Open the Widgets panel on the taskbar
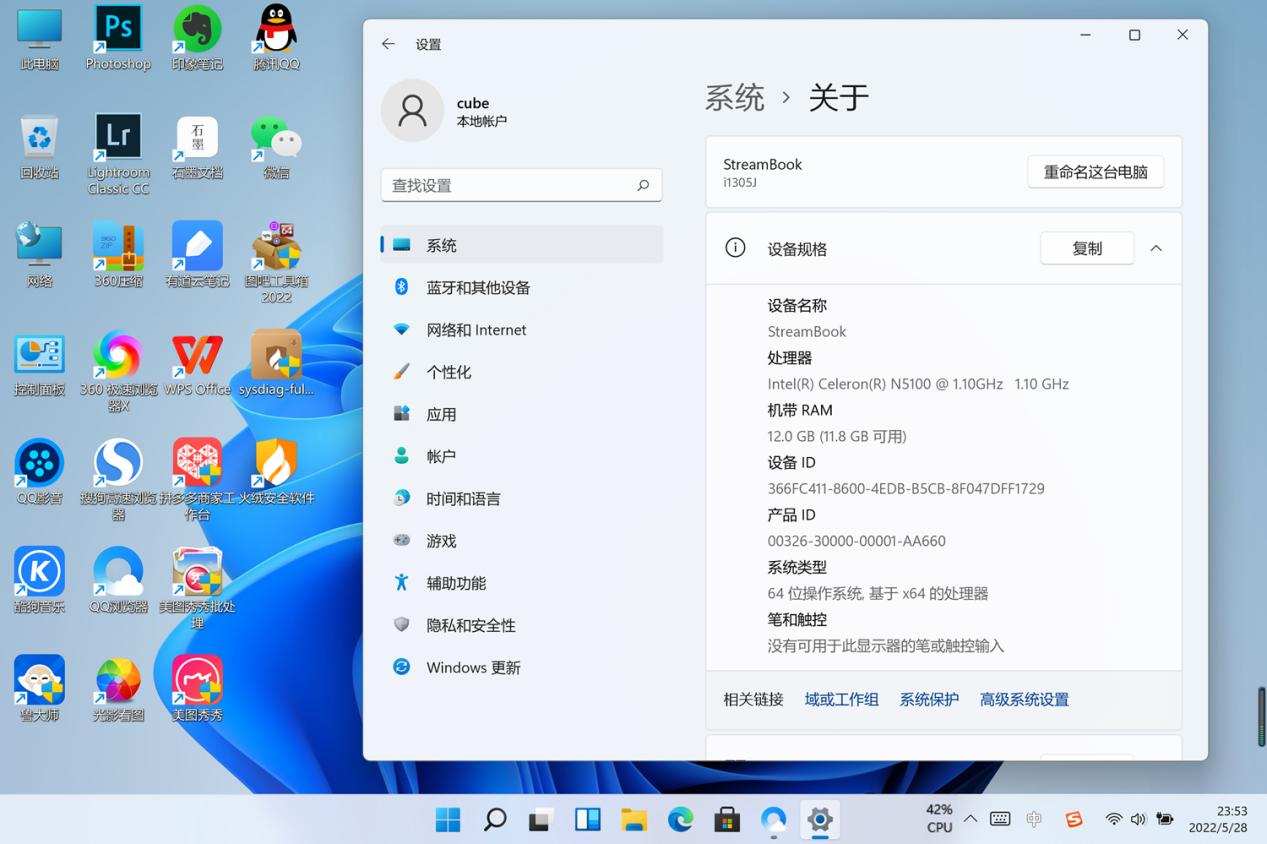The image size is (1267, 844). click(x=587, y=820)
